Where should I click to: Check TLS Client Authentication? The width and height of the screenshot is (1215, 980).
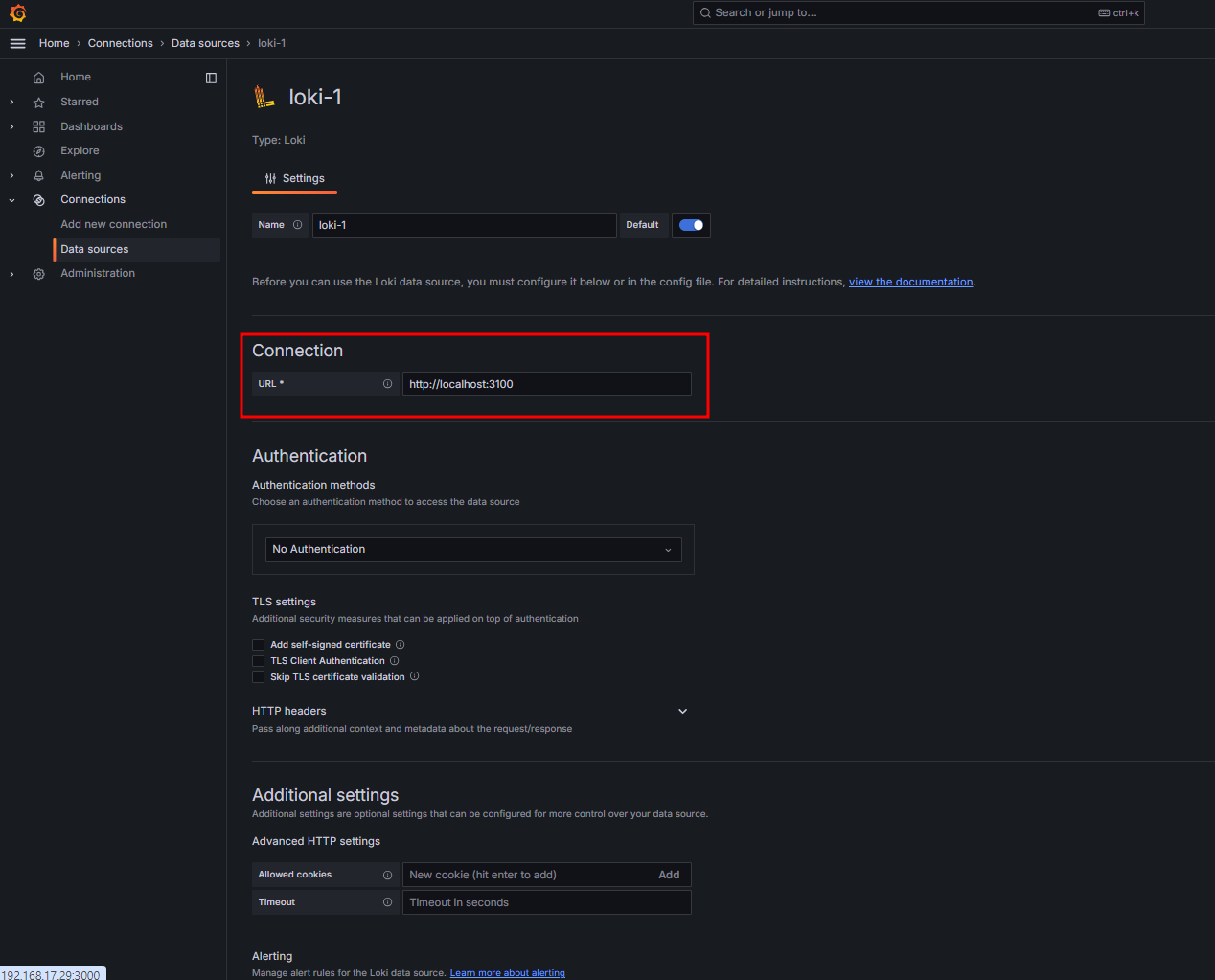[x=258, y=661]
